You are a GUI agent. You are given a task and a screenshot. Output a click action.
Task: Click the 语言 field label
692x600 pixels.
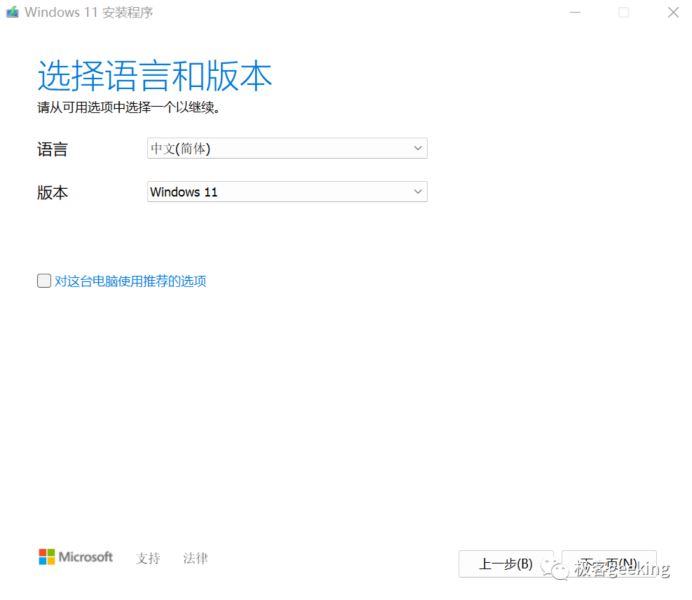click(52, 149)
